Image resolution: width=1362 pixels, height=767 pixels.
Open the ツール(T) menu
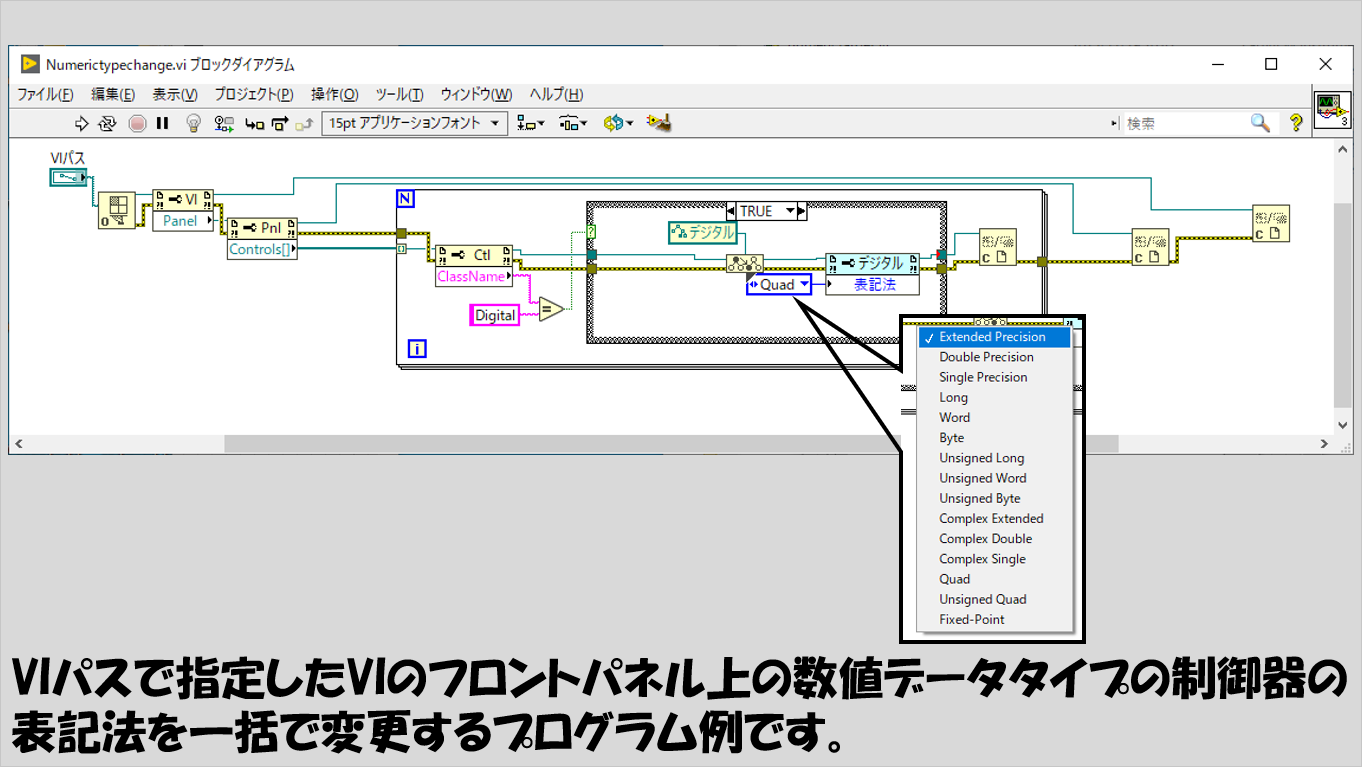(x=399, y=94)
